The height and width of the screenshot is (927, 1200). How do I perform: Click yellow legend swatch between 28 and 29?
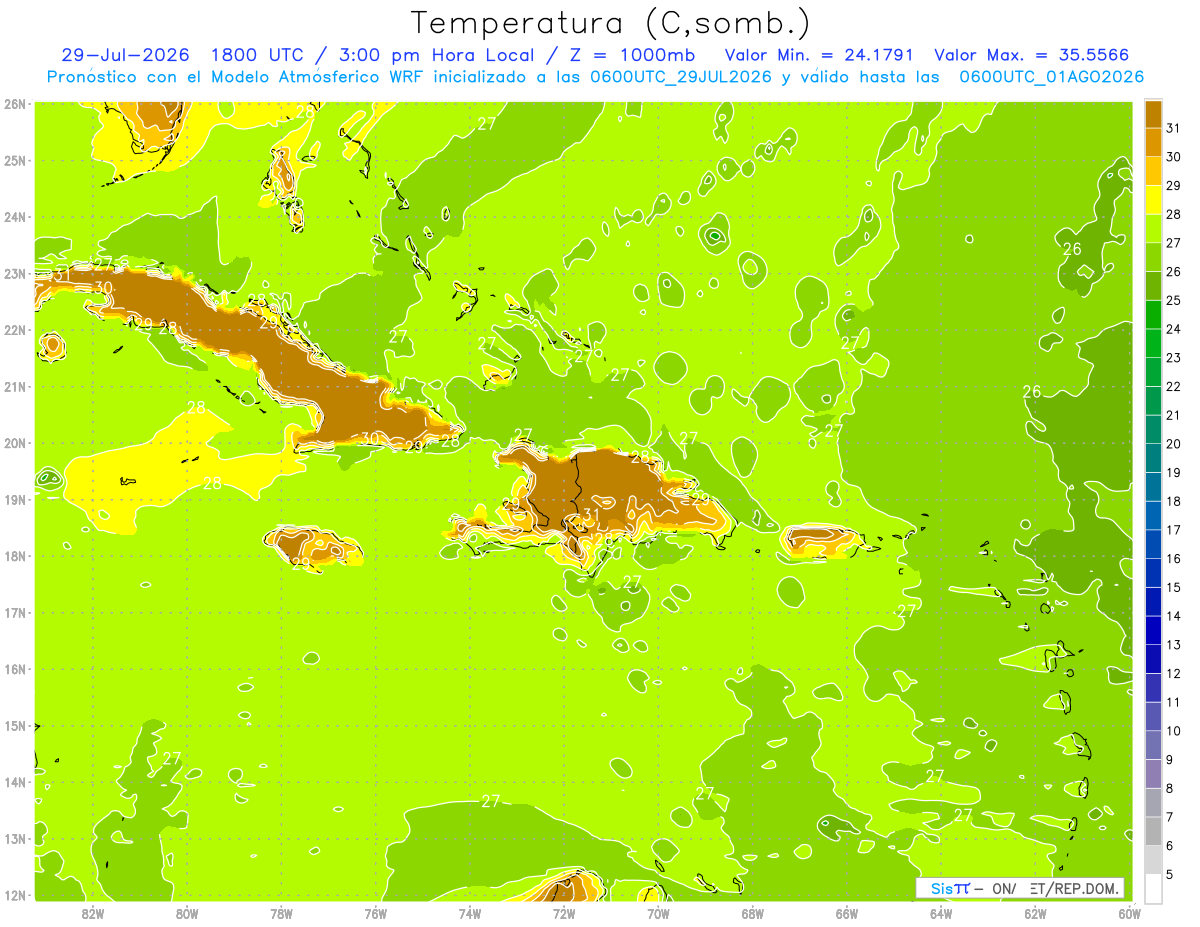(x=1154, y=200)
